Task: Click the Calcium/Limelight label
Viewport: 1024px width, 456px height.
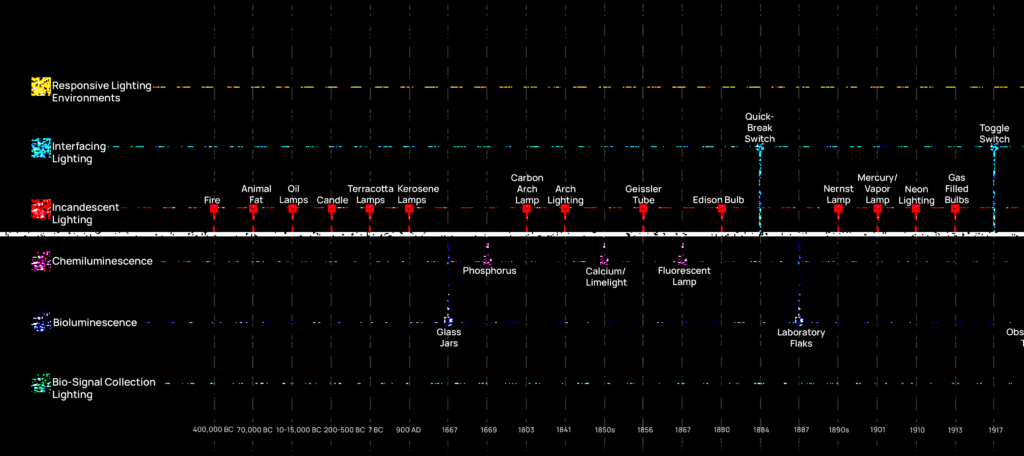Action: click(x=605, y=276)
